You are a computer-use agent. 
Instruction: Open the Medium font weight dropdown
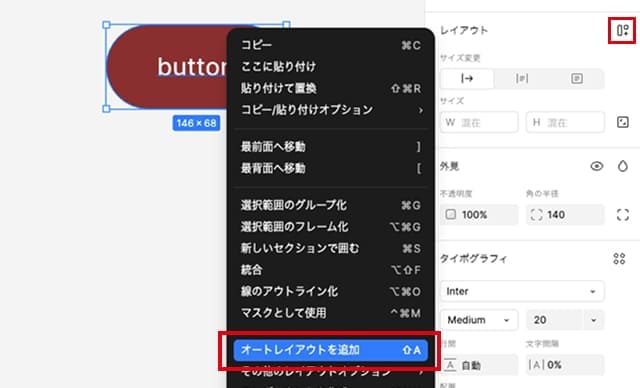pyautogui.click(x=479, y=320)
